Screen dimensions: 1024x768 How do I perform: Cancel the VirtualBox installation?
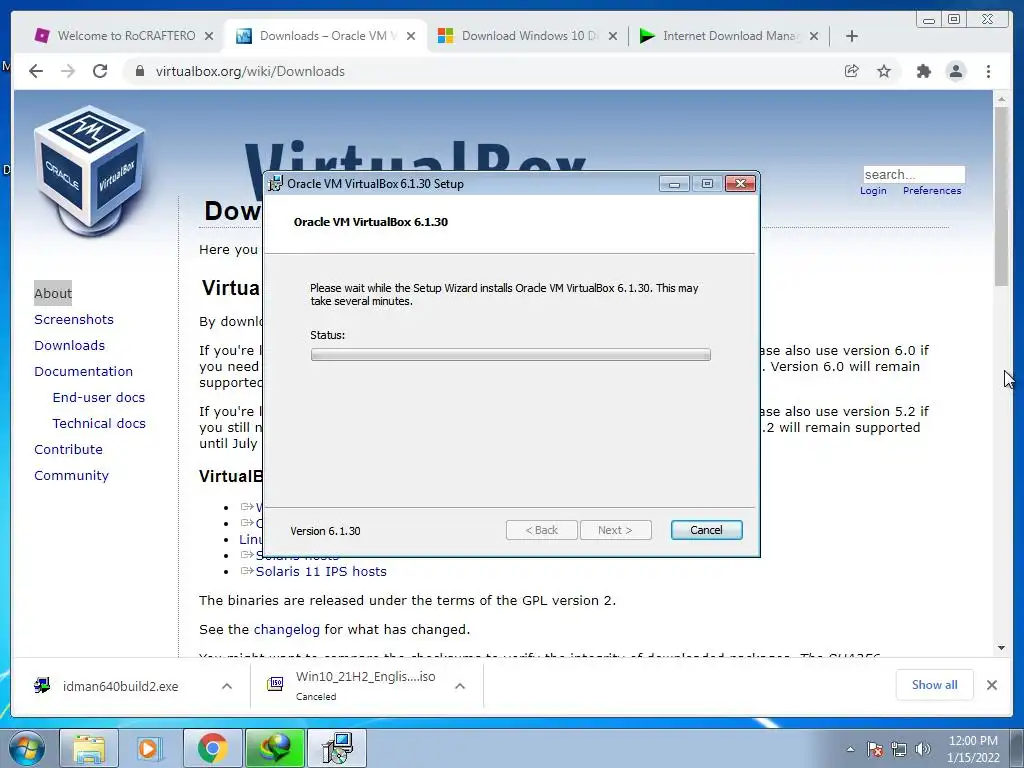707,530
